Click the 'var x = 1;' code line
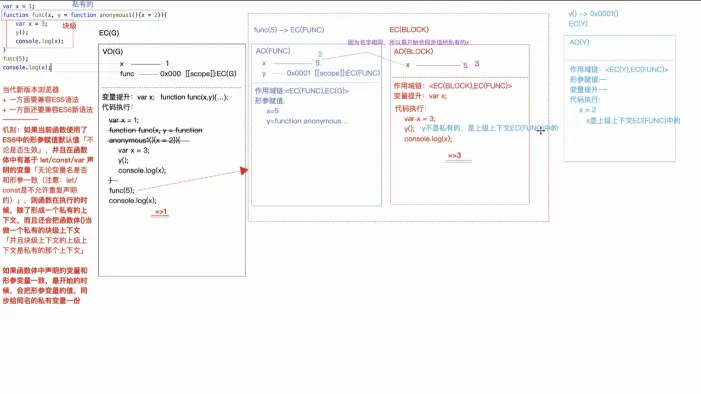This screenshot has width=701, height=394. (18, 6)
